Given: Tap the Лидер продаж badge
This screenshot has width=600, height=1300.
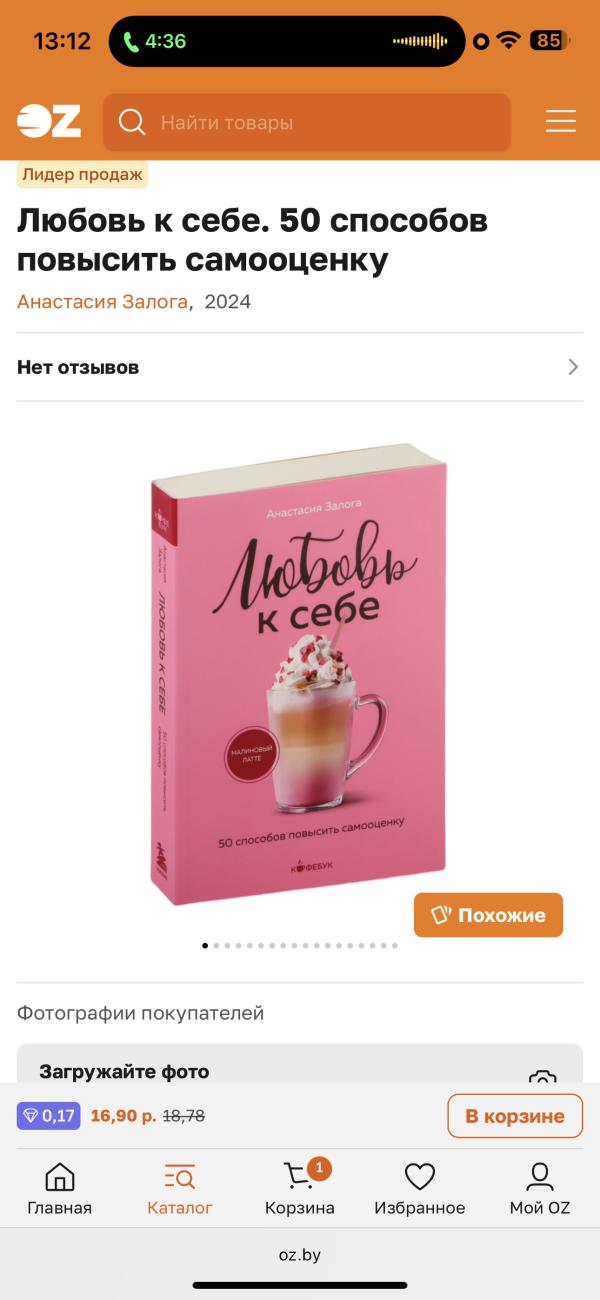Looking at the screenshot, I should tap(83, 175).
